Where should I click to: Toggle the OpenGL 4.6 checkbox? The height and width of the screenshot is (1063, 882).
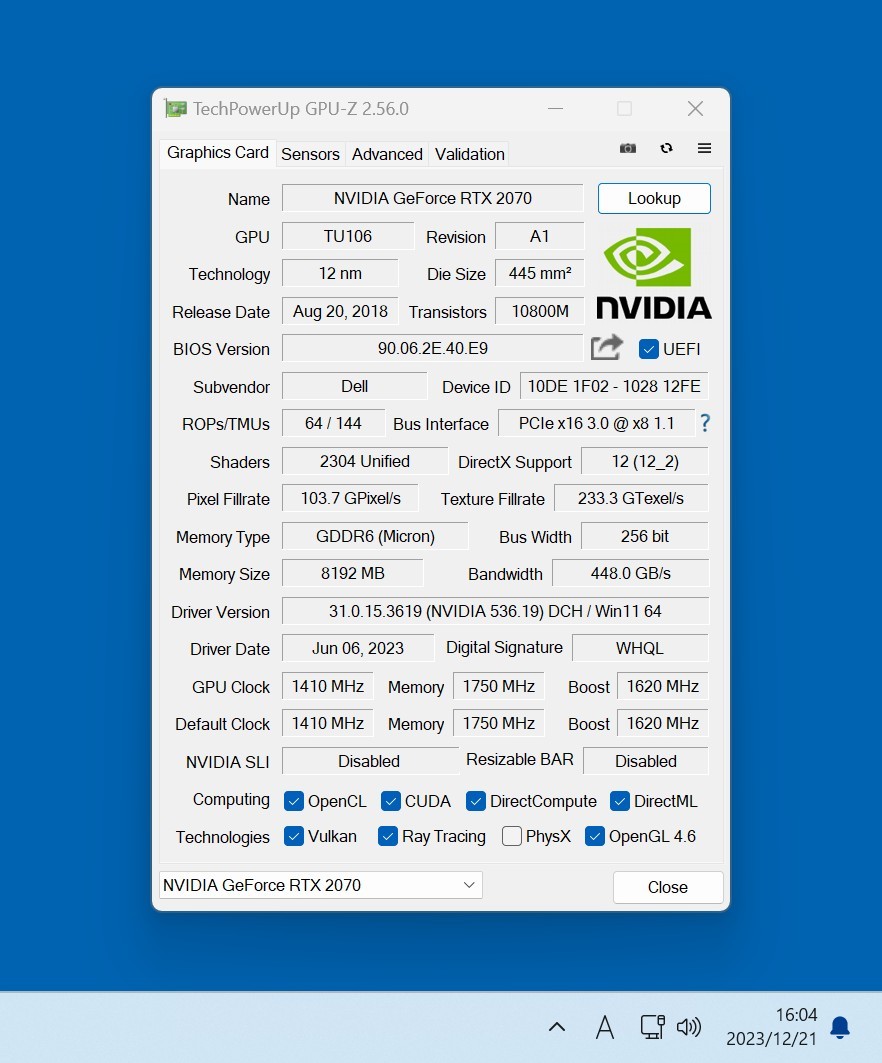(595, 836)
